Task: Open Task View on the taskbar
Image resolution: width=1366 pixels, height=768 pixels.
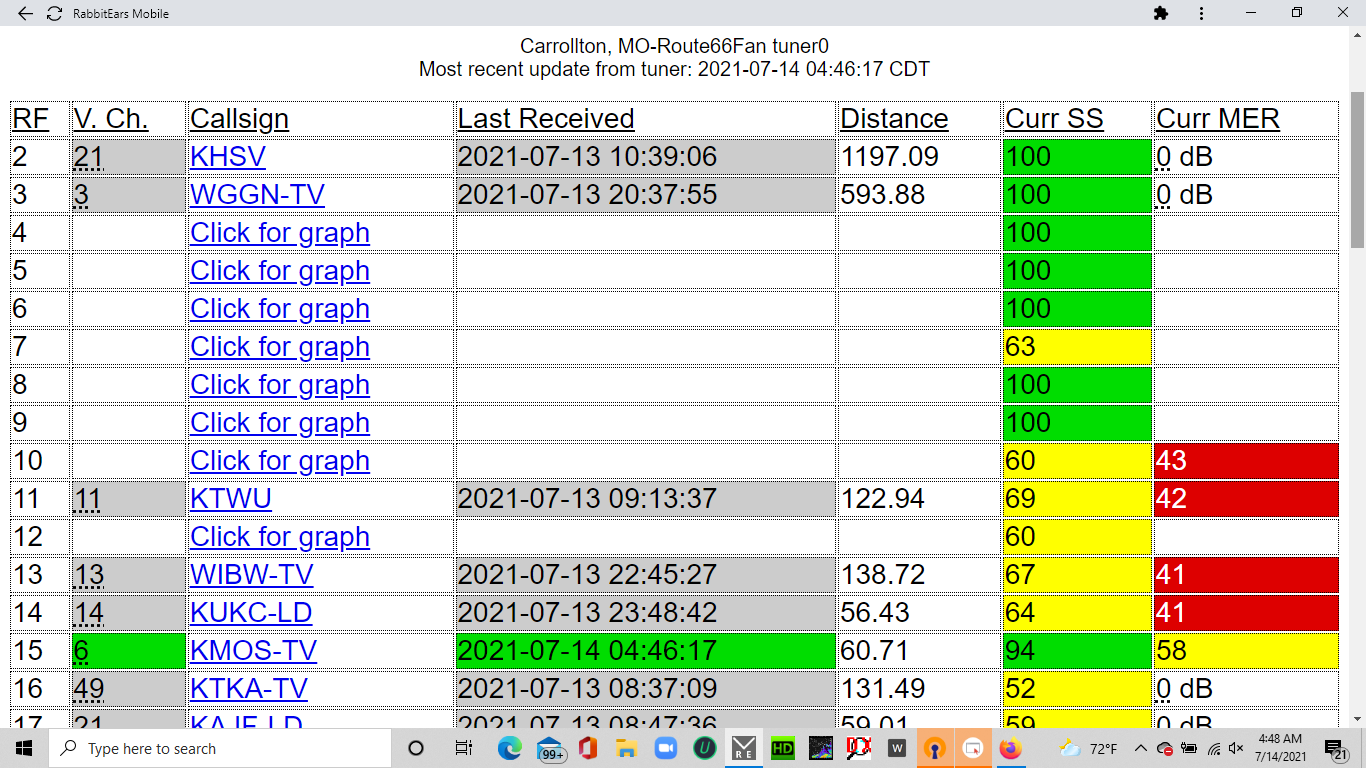Action: (x=463, y=748)
